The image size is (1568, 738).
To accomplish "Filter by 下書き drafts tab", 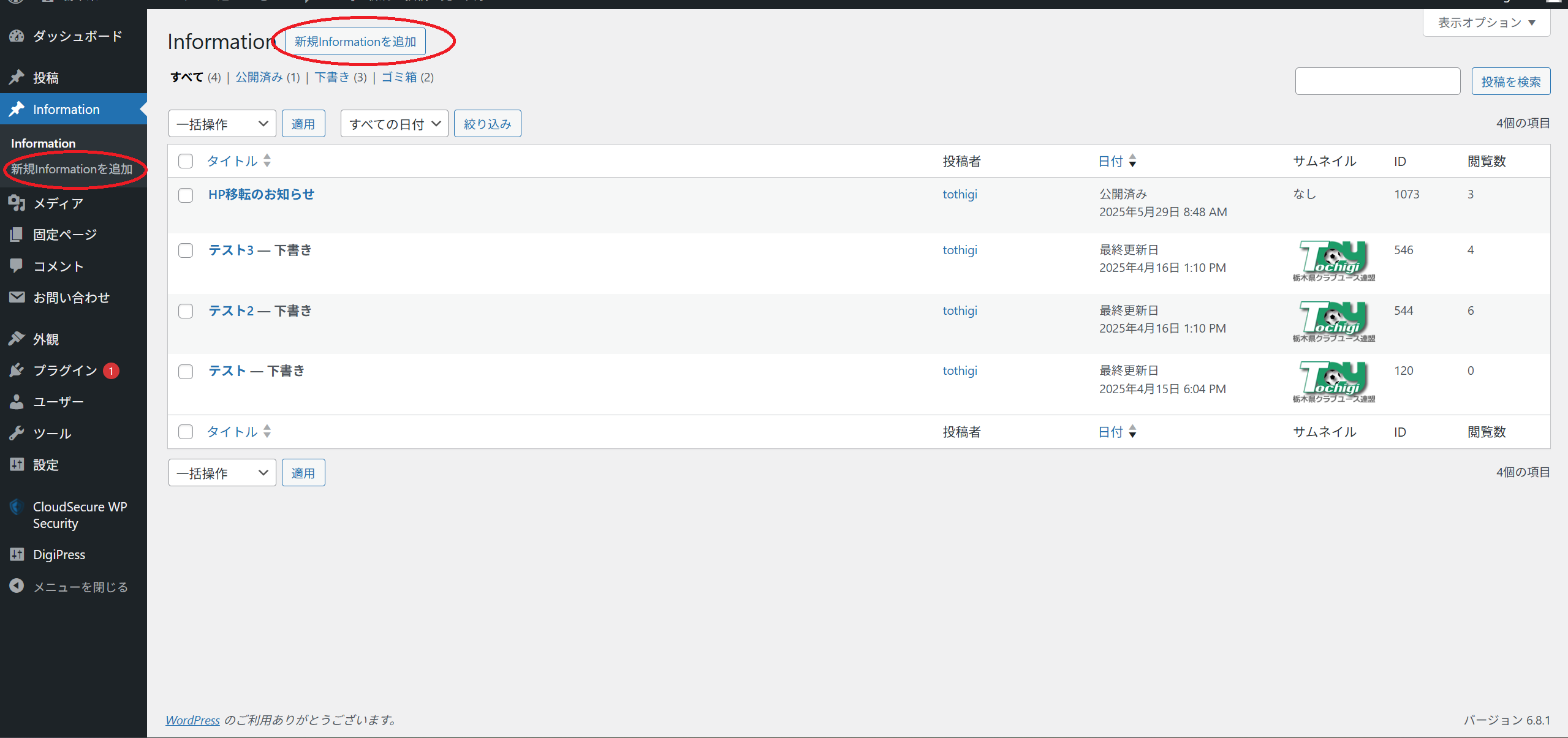I will point(331,77).
